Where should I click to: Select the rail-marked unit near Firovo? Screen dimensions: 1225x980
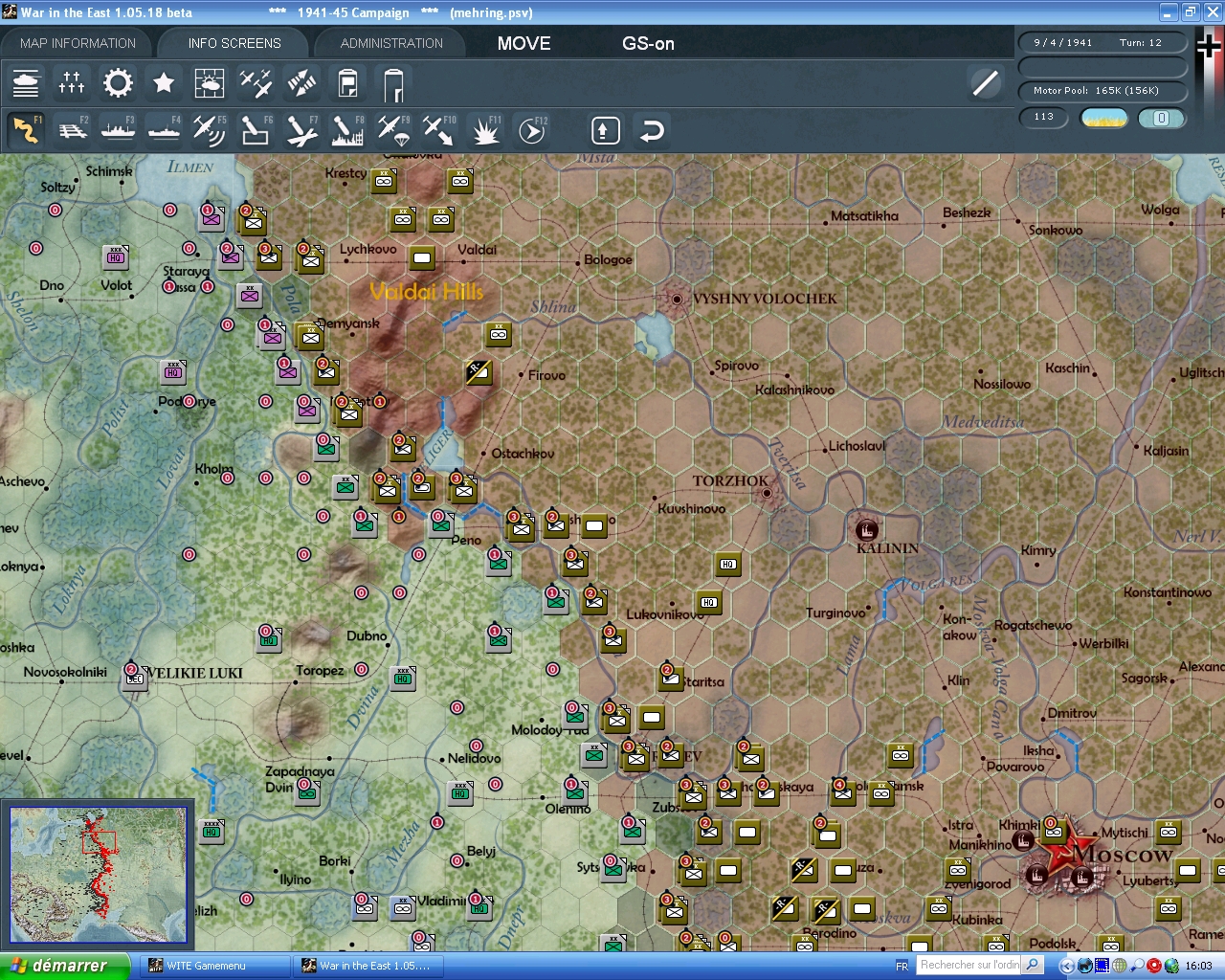[479, 371]
